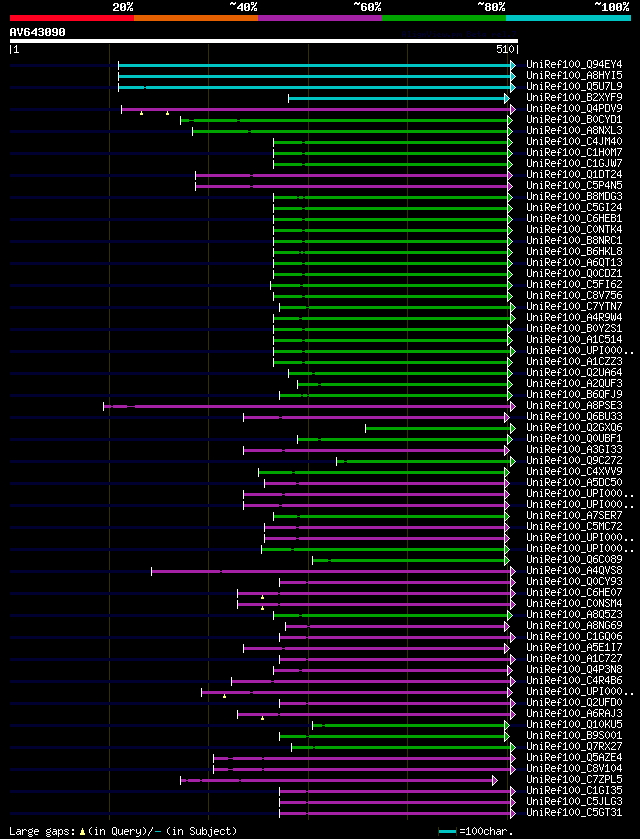This screenshot has width=640, height=839.
Task: Select label UniRef100_Q1DT24
Action: (x=574, y=175)
